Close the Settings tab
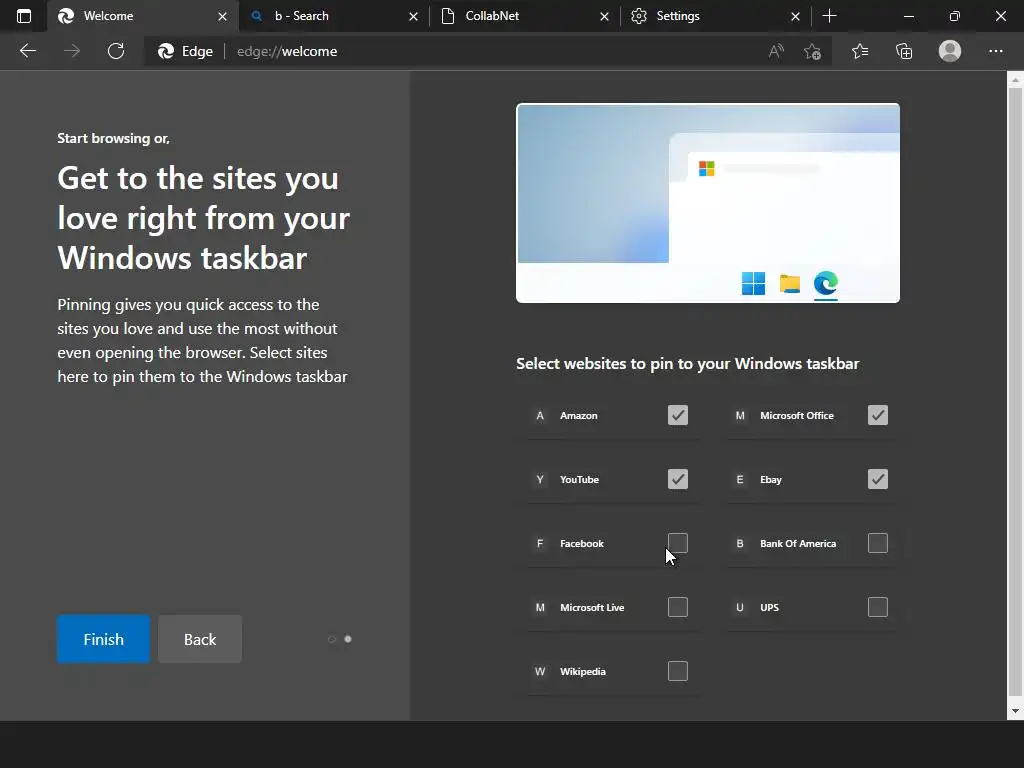Image resolution: width=1024 pixels, height=768 pixels. point(795,16)
